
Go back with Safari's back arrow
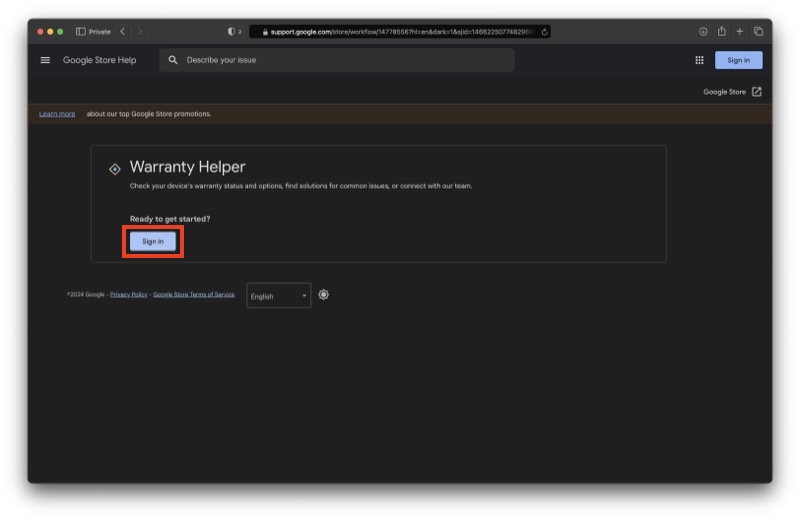(122, 32)
